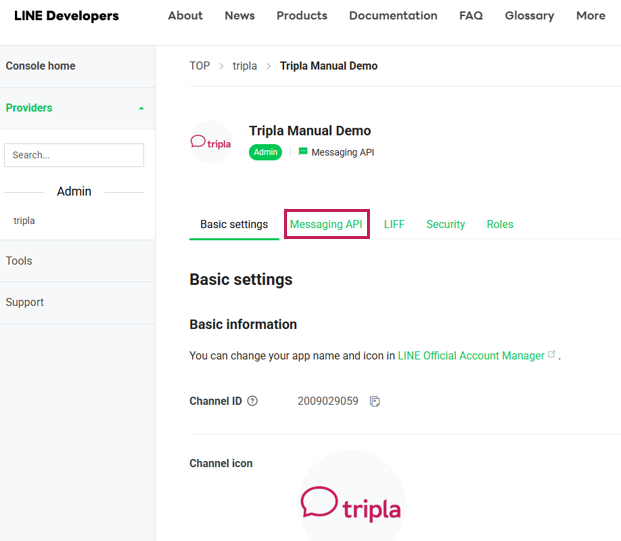Select the Basic settings tab
621x541 pixels.
(234, 224)
